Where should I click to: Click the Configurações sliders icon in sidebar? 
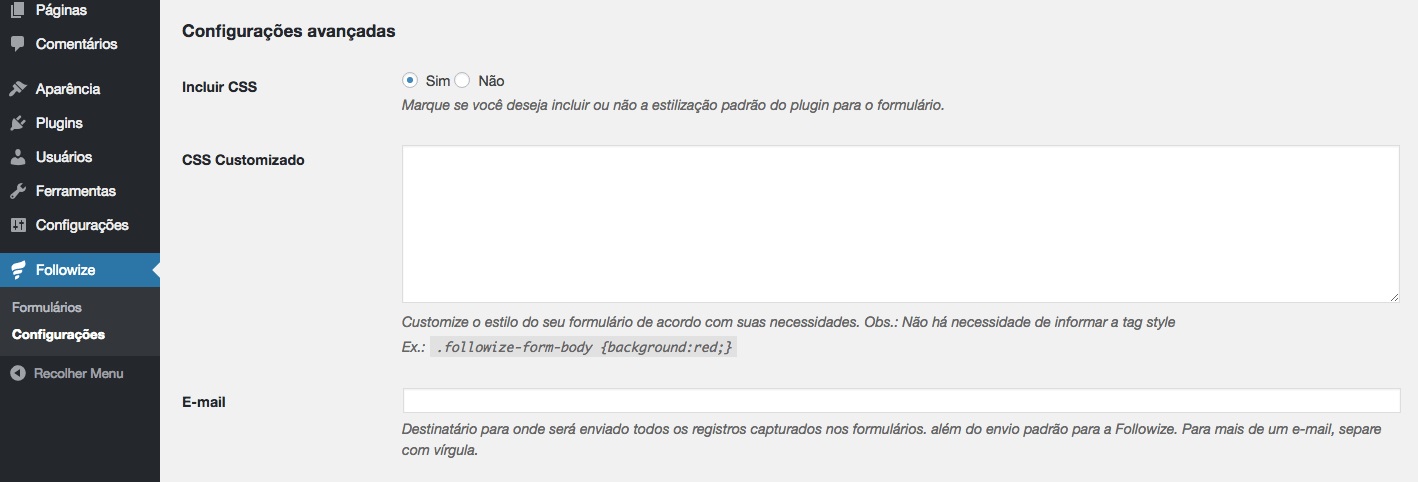(x=17, y=225)
